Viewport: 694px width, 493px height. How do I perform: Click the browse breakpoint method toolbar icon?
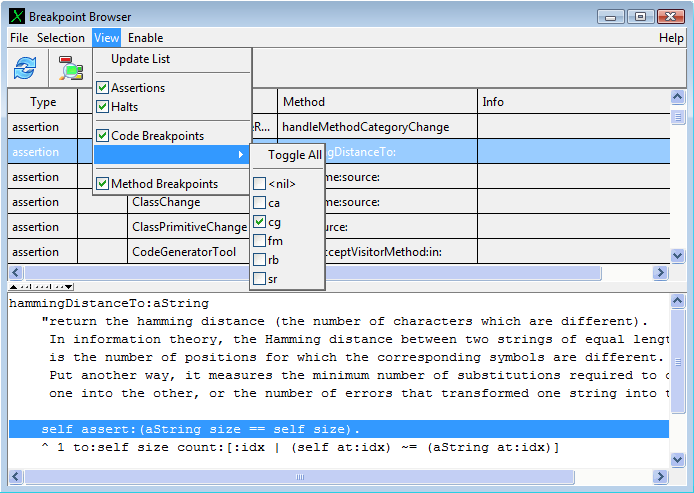point(71,68)
